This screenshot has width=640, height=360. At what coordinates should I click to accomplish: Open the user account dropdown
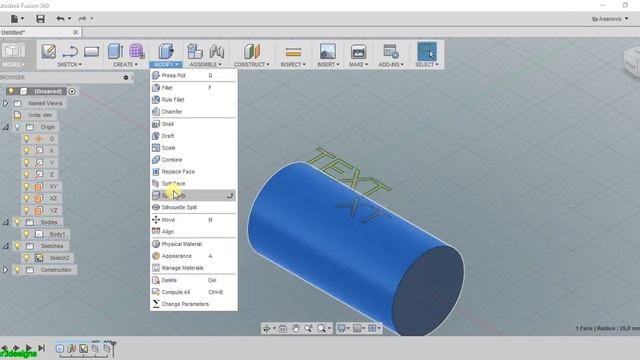point(610,19)
